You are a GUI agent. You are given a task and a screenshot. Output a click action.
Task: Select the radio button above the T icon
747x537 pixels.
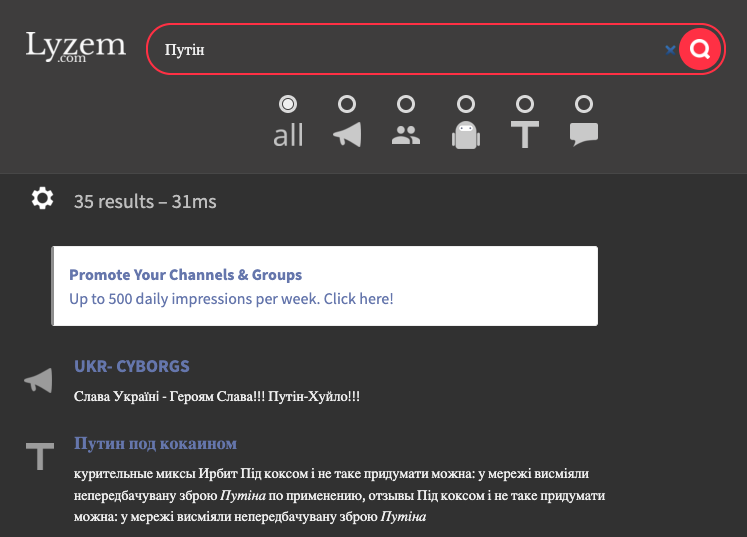(x=525, y=104)
